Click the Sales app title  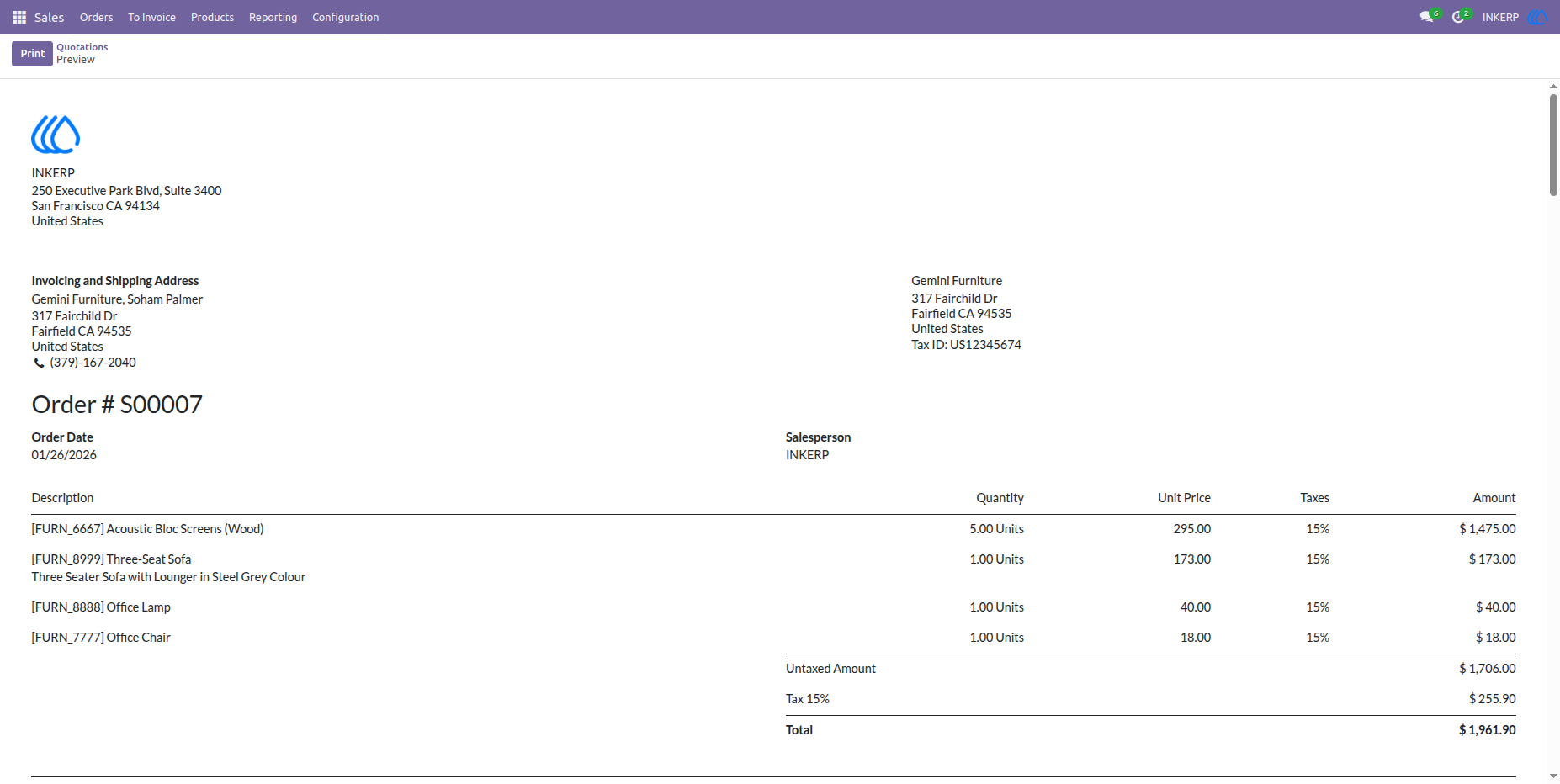coord(49,17)
